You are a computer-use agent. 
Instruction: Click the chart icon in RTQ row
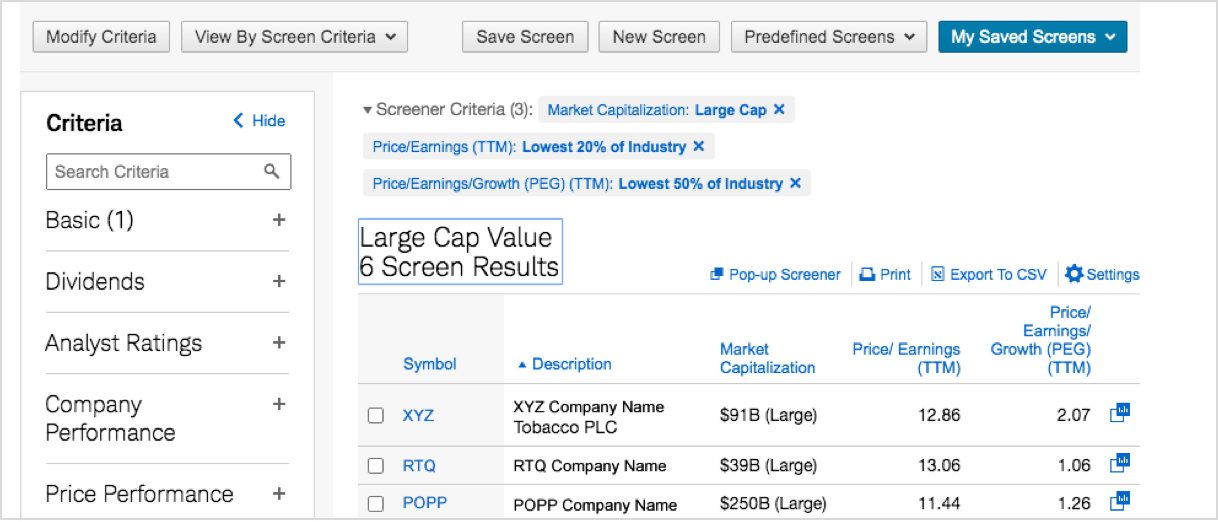pos(1120,464)
